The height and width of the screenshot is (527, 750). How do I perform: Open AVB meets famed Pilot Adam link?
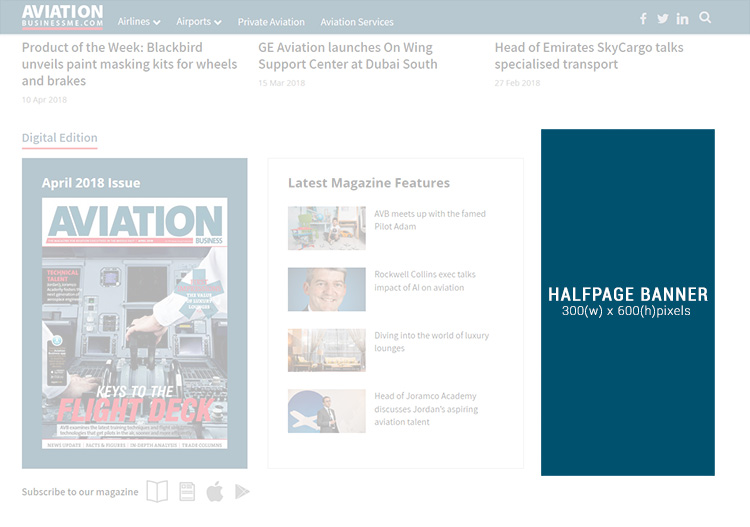(x=430, y=220)
